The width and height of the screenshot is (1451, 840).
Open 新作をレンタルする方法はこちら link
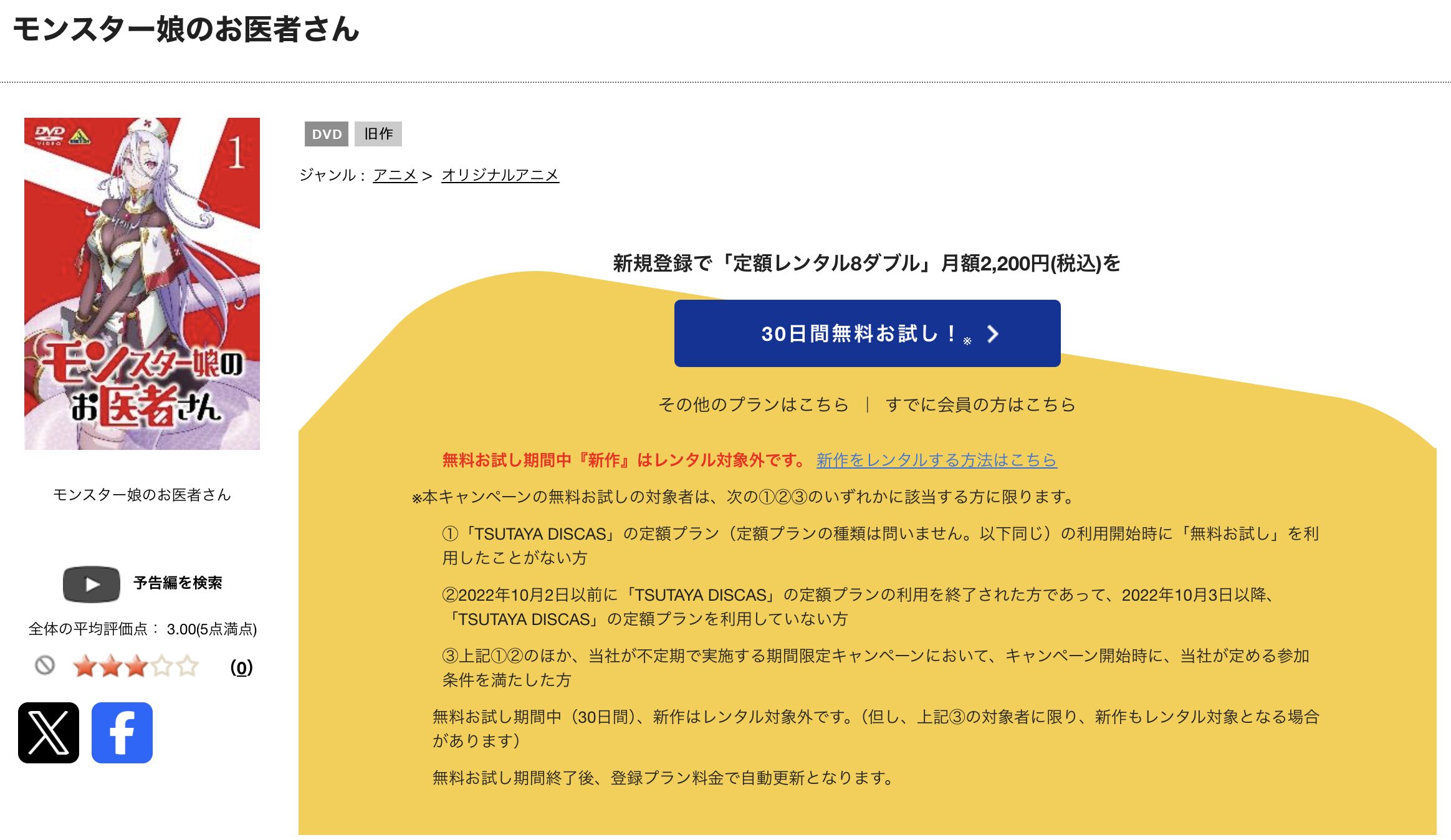[937, 460]
